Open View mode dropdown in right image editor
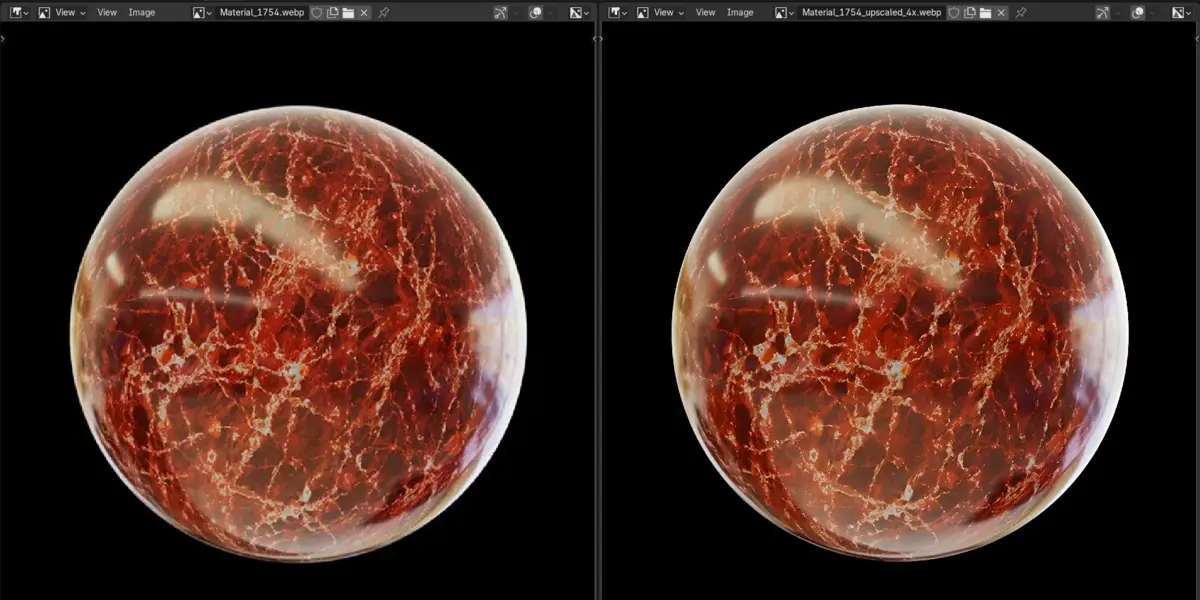The width and height of the screenshot is (1200, 600). (660, 12)
